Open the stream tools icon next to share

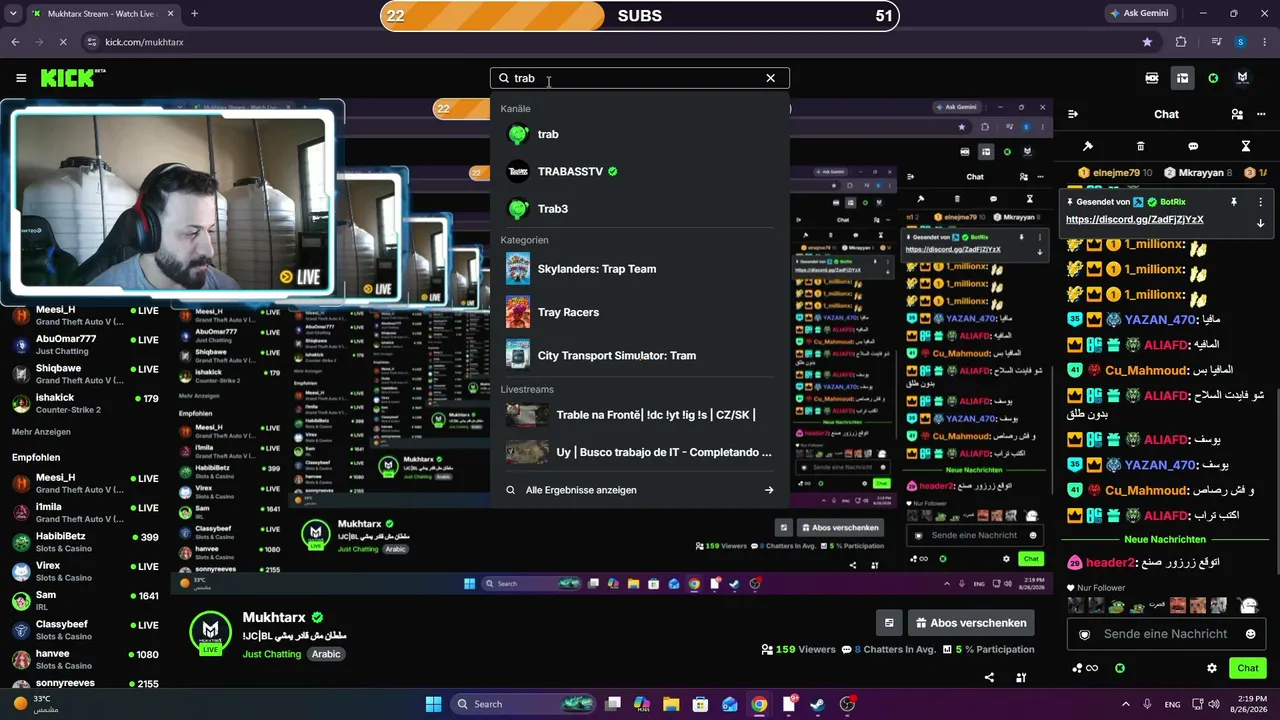[1021, 677]
